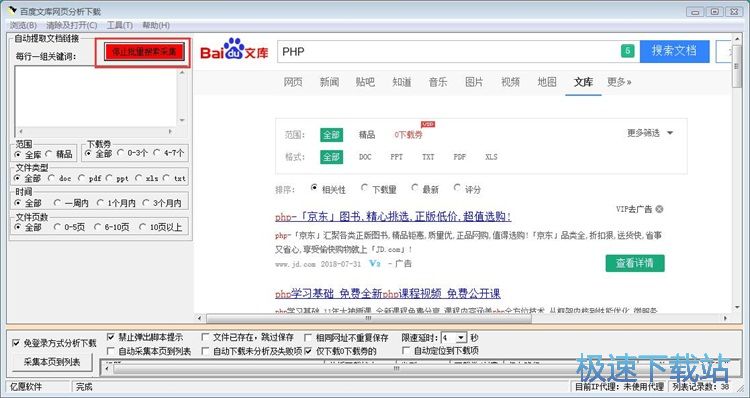Click the 查看详情 green button
750x398 pixels.
(x=635, y=263)
